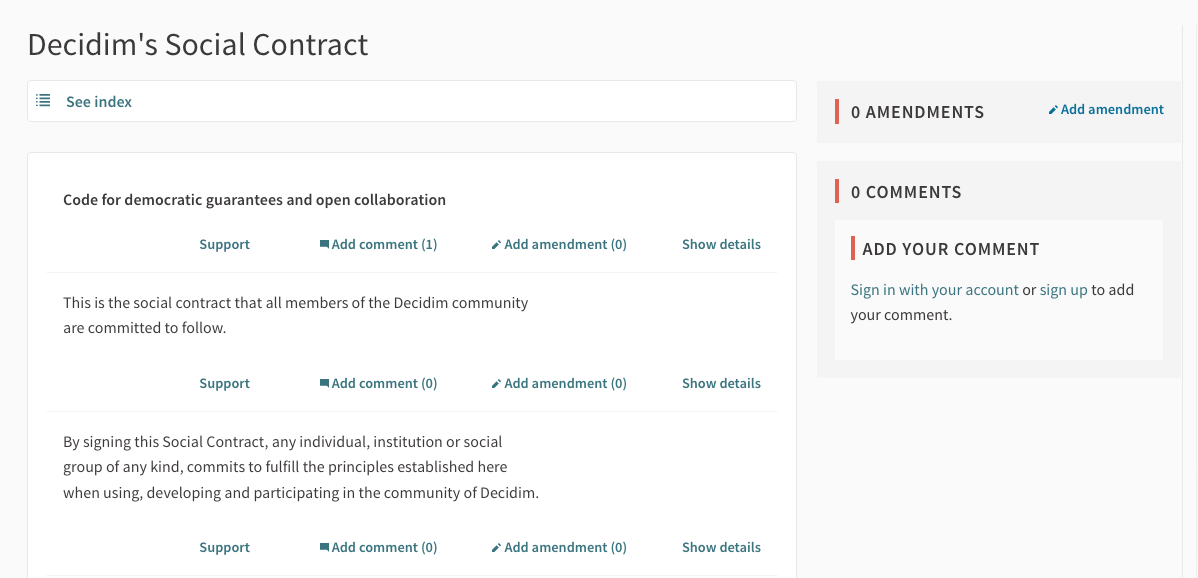Screen dimensions: 1198x578
Task: Click Add amendment in the 0 Amendments panel
Action: 1106,108
